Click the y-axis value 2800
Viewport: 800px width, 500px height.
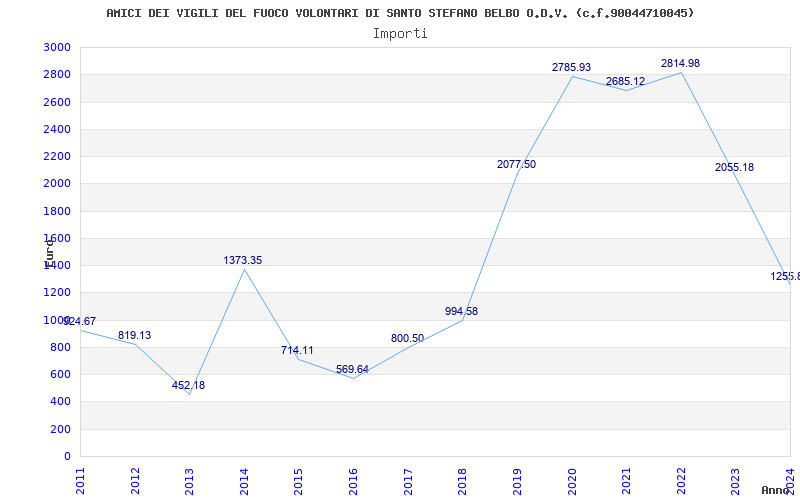(x=57, y=74)
